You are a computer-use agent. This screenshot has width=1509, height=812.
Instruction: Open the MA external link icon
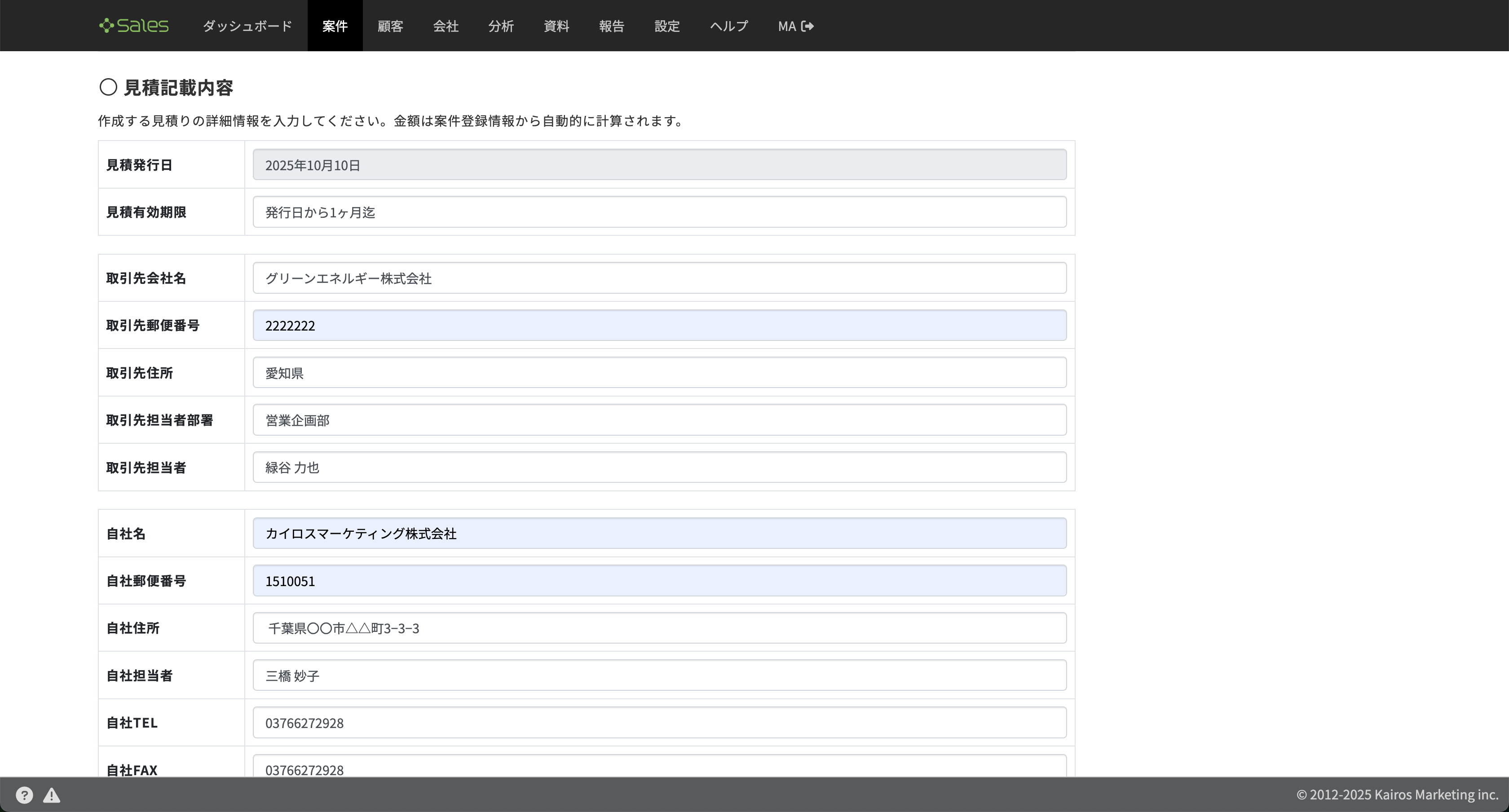[807, 26]
